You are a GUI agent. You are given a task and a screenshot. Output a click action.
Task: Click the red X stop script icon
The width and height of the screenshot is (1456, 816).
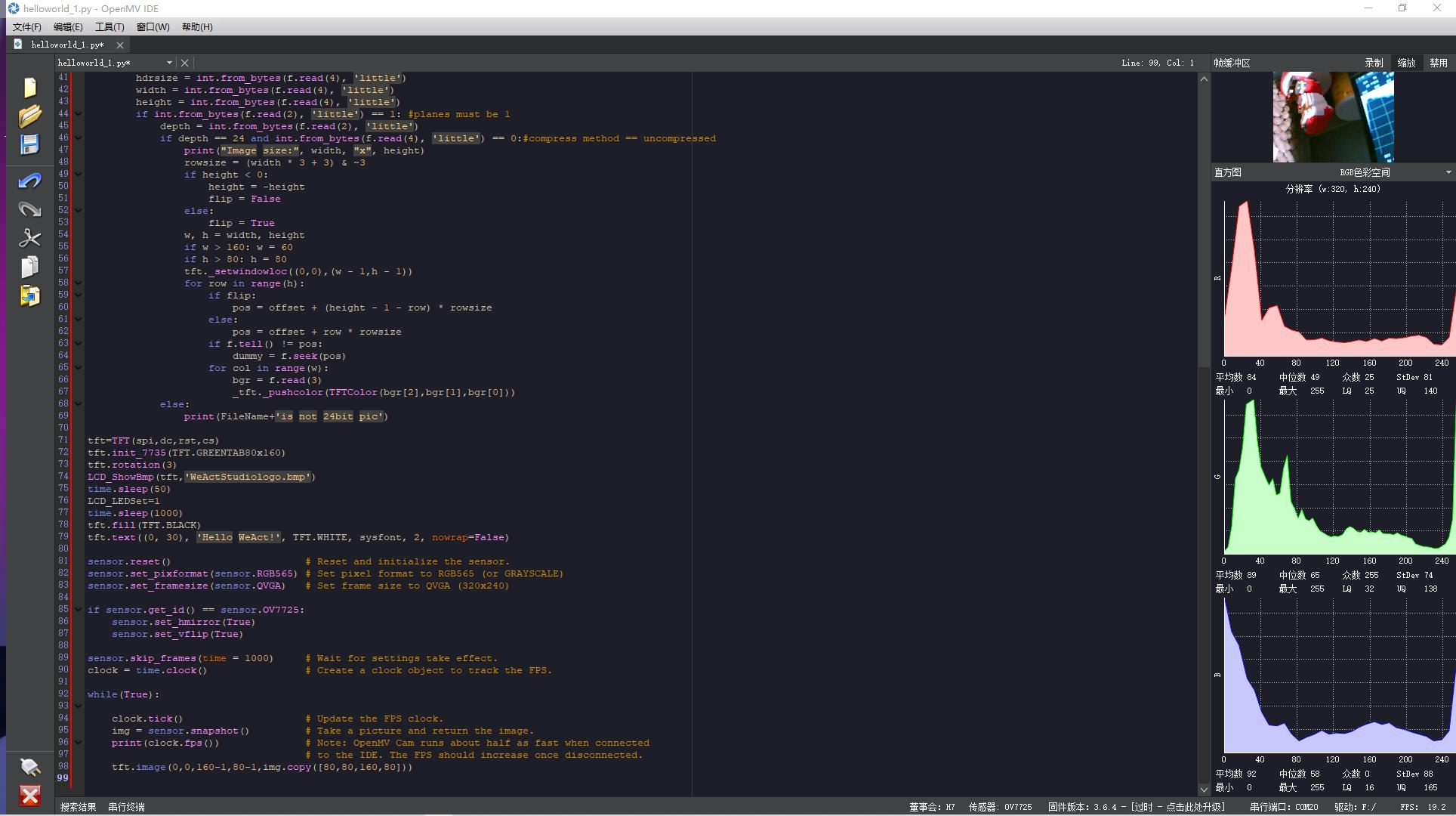(29, 796)
